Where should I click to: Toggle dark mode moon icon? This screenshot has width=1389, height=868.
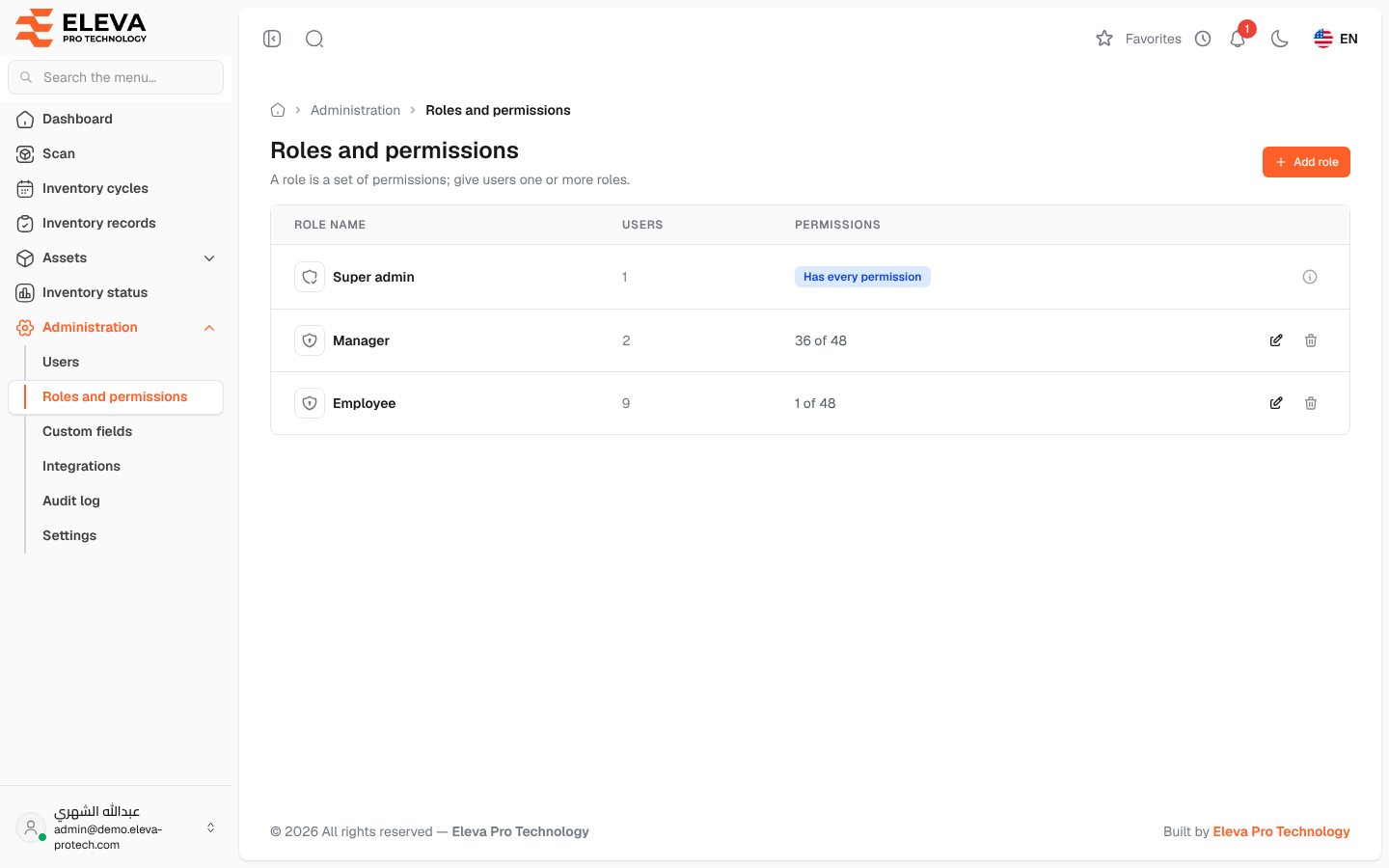(x=1280, y=39)
